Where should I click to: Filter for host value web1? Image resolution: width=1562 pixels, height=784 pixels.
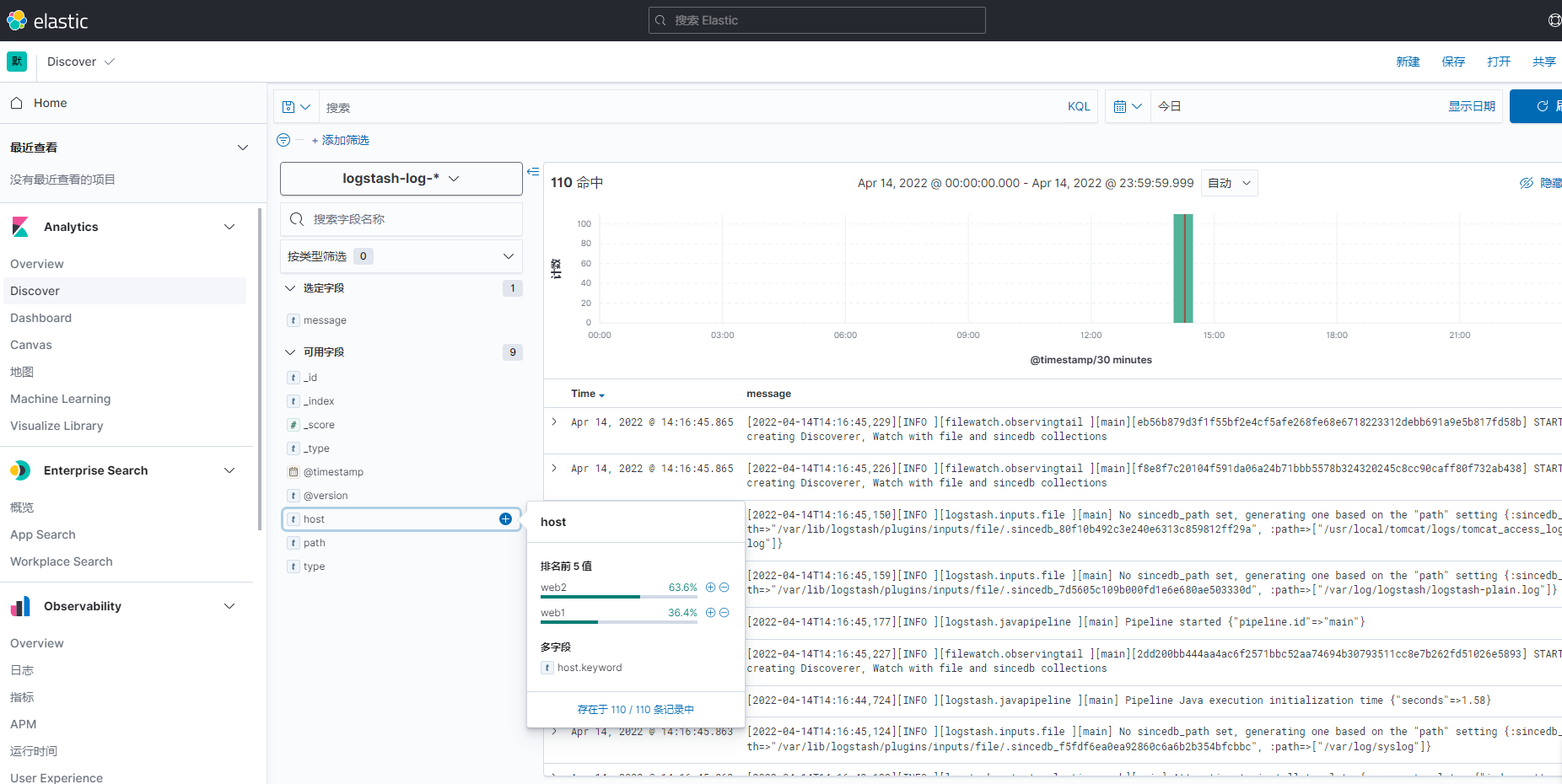[x=710, y=613]
